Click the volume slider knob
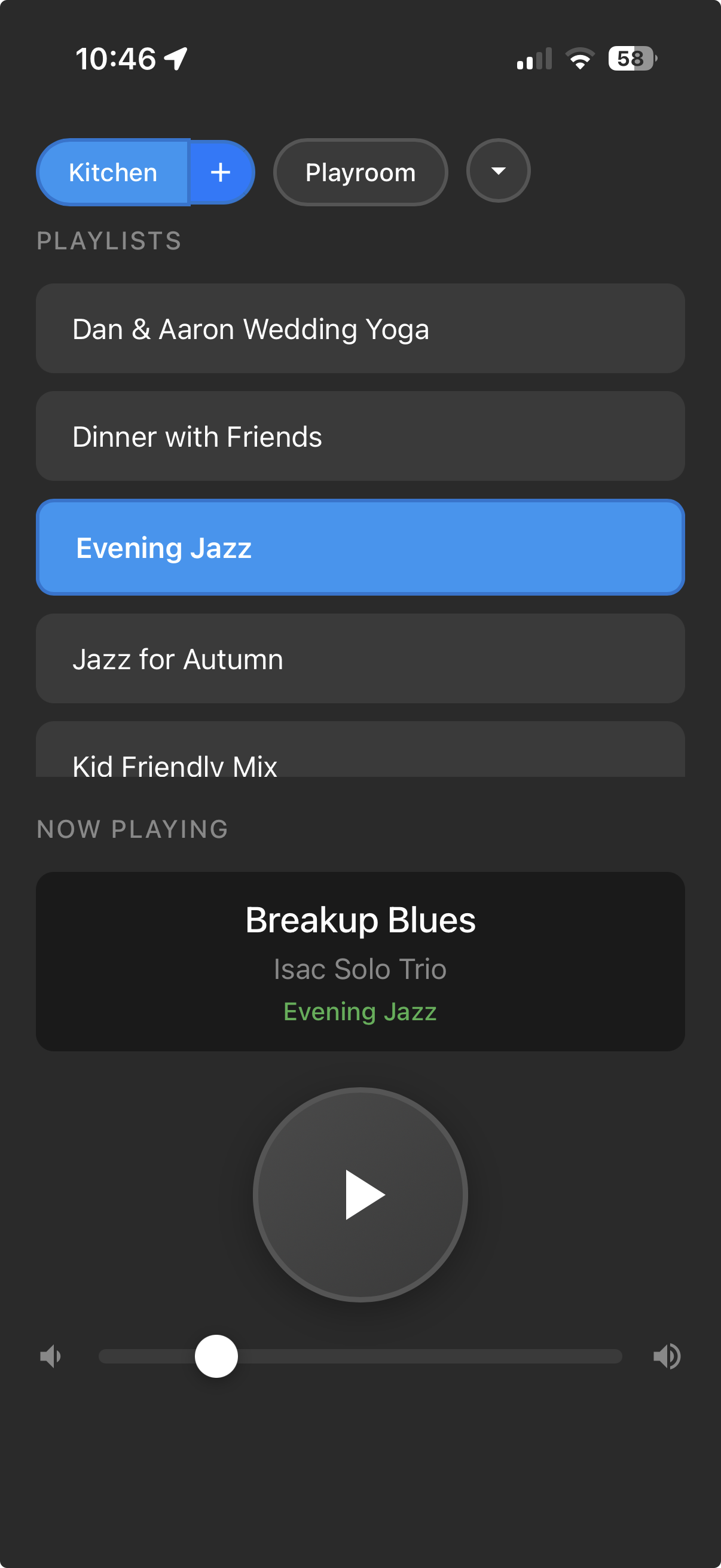 click(x=216, y=1356)
